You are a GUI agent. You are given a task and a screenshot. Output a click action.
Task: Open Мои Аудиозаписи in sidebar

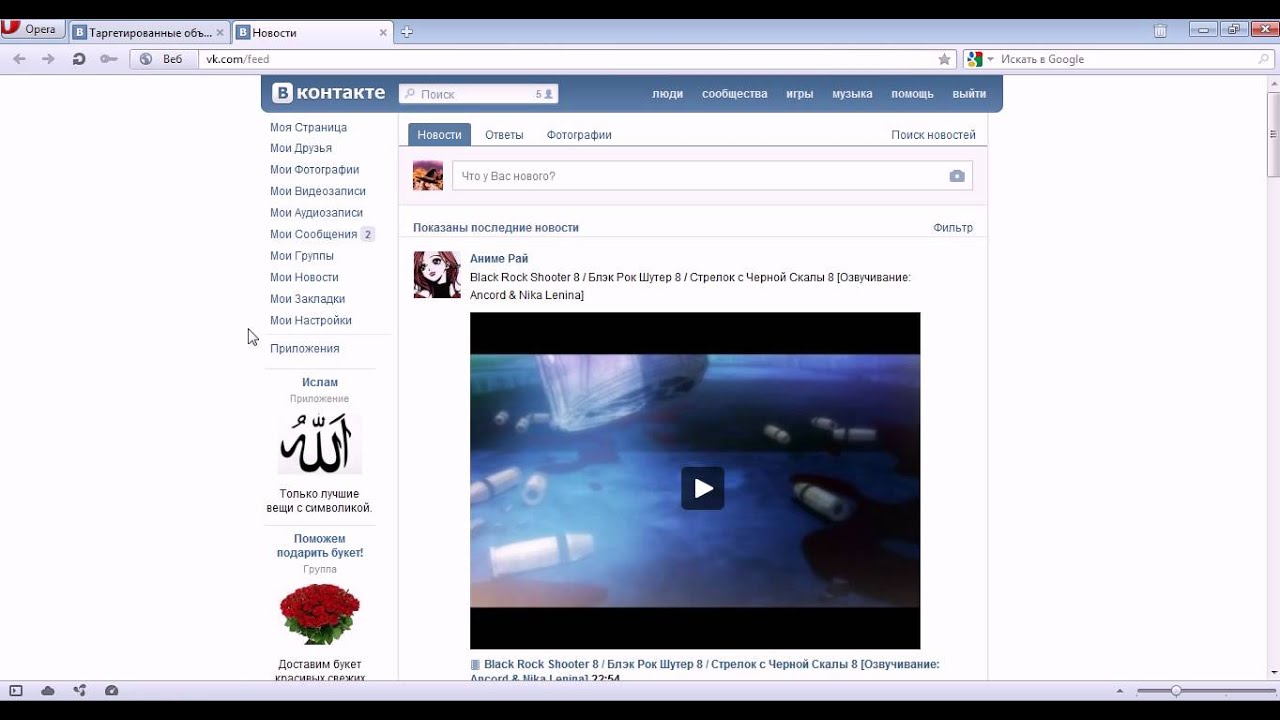[316, 213]
